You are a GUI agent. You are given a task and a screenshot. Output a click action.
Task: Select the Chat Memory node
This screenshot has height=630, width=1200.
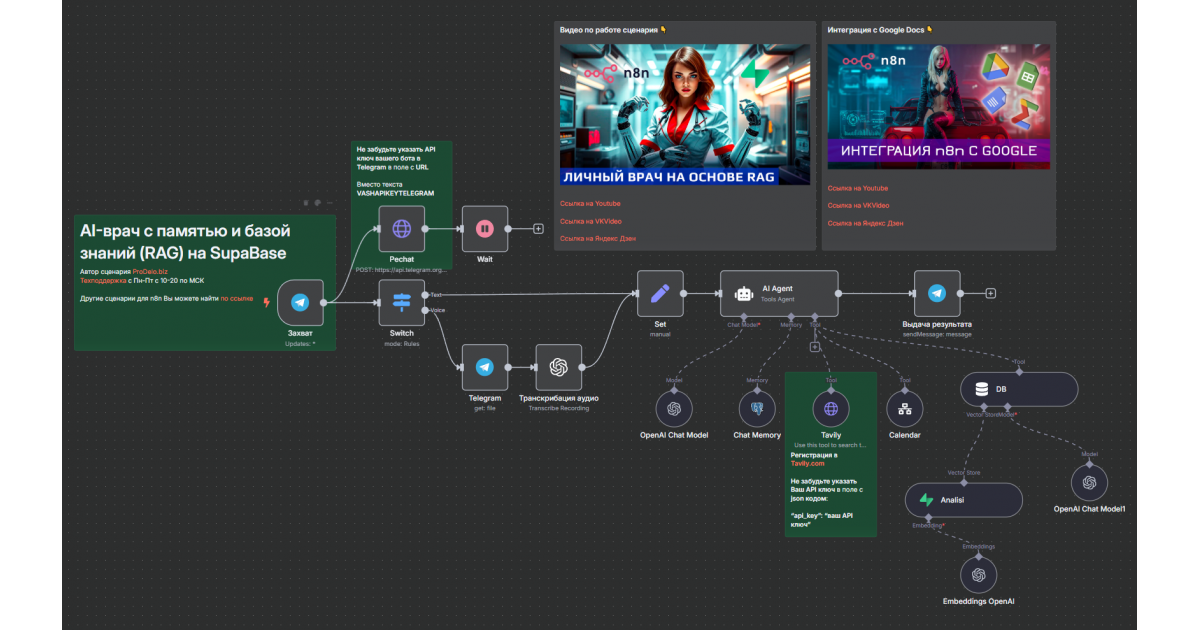[757, 409]
